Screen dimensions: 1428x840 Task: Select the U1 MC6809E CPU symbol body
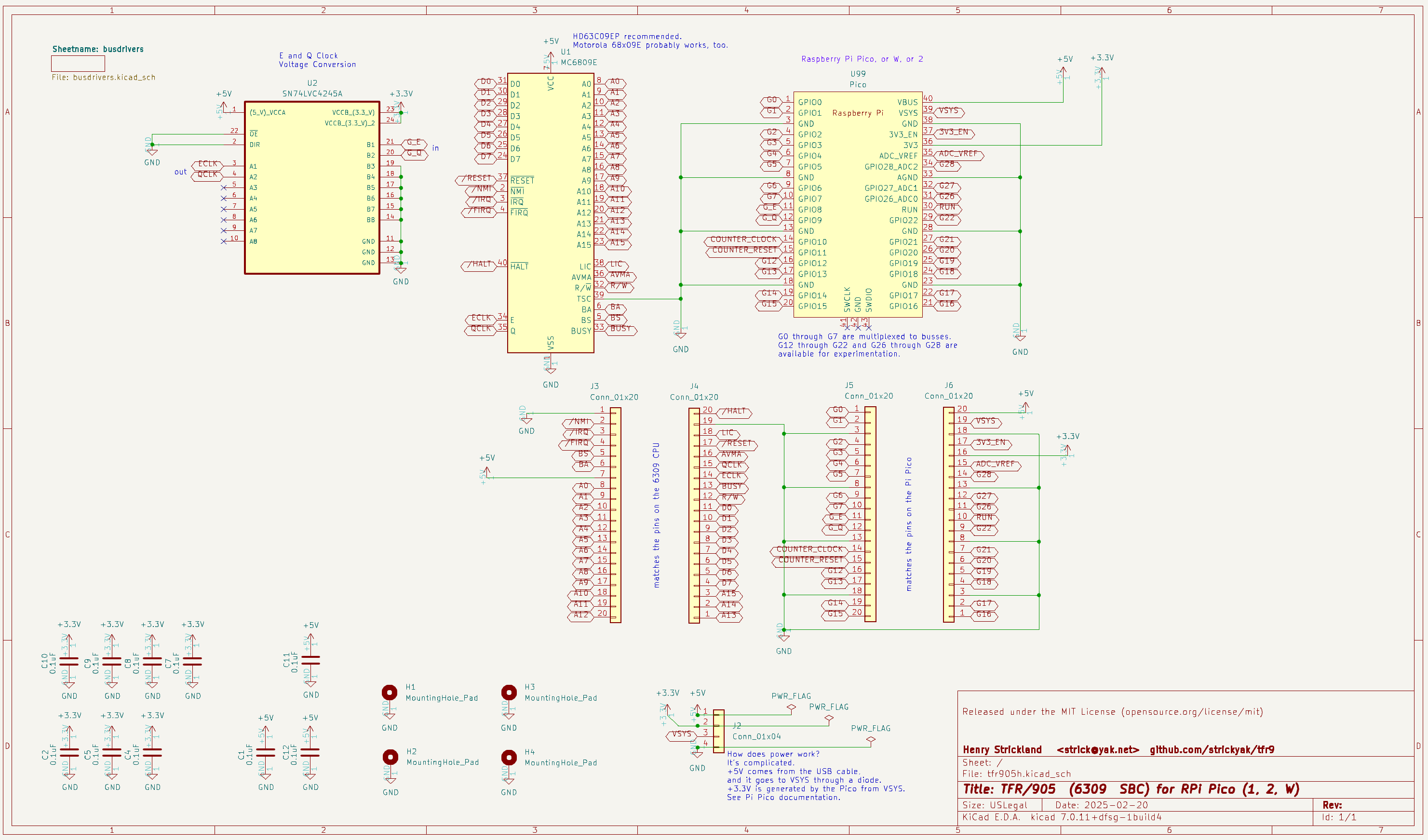(550, 213)
